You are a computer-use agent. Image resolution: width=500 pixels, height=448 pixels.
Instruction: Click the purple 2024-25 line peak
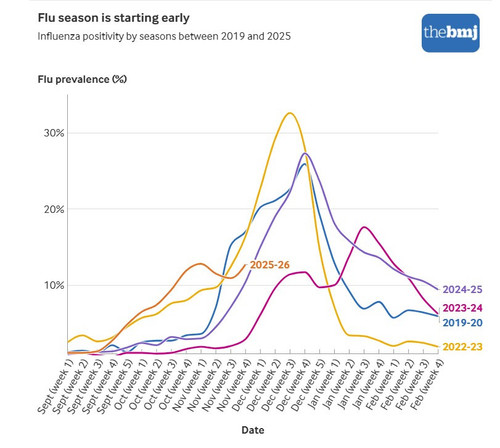(x=305, y=153)
